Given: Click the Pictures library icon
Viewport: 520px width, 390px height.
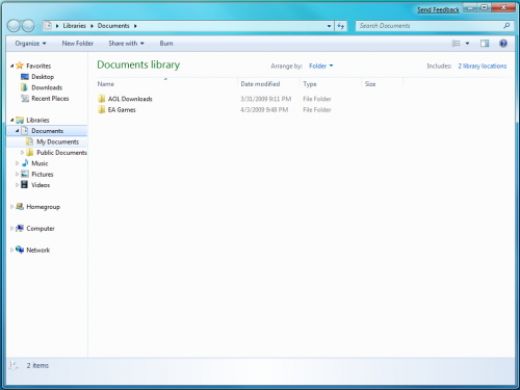Looking at the screenshot, I should (x=25, y=174).
